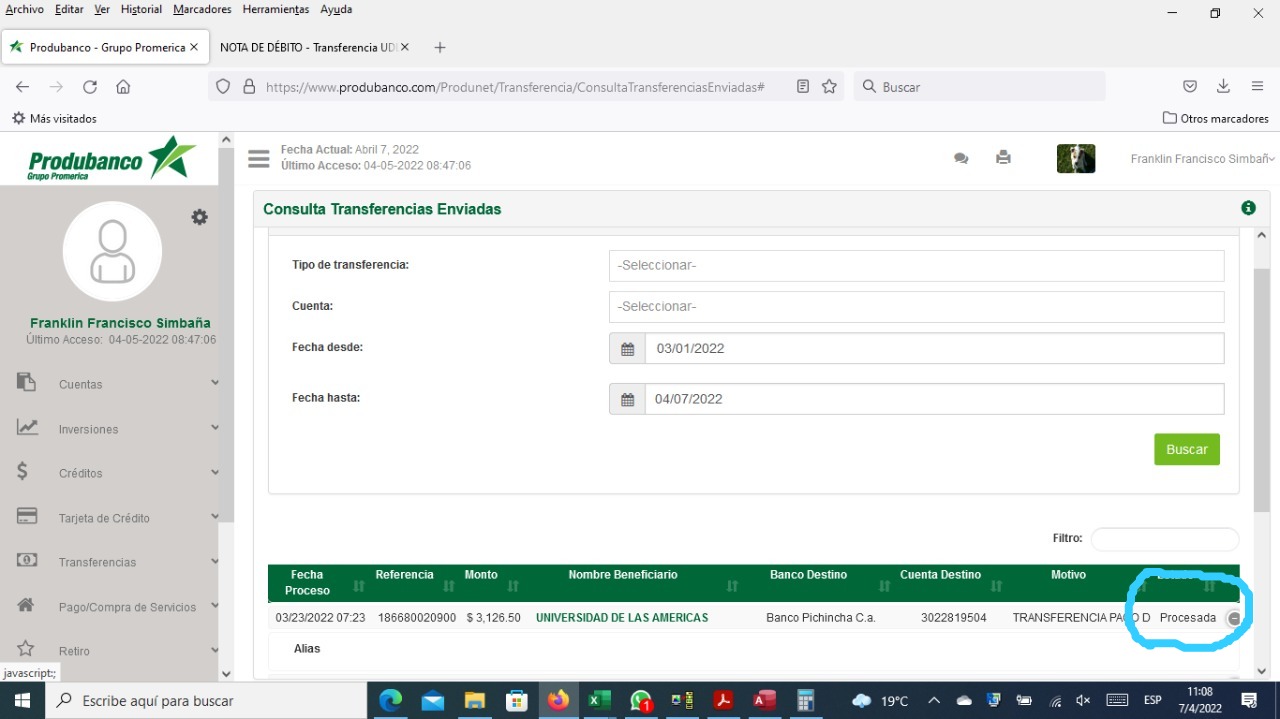Open Tipo de transferencia dropdown

point(916,266)
